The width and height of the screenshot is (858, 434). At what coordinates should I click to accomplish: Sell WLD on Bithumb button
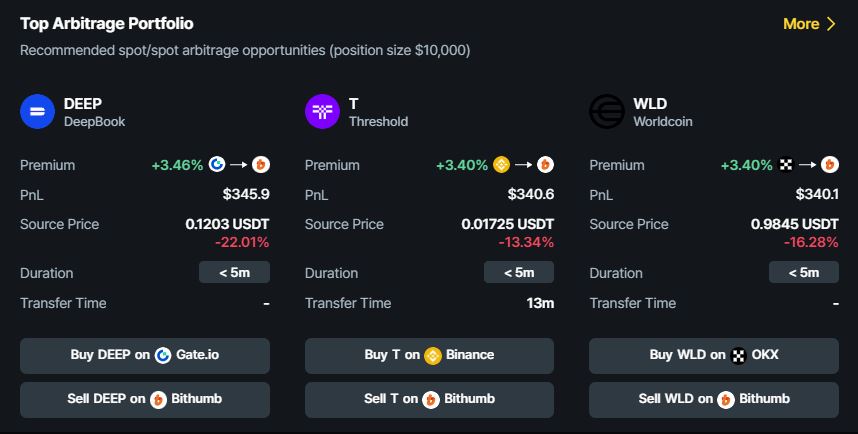click(714, 400)
